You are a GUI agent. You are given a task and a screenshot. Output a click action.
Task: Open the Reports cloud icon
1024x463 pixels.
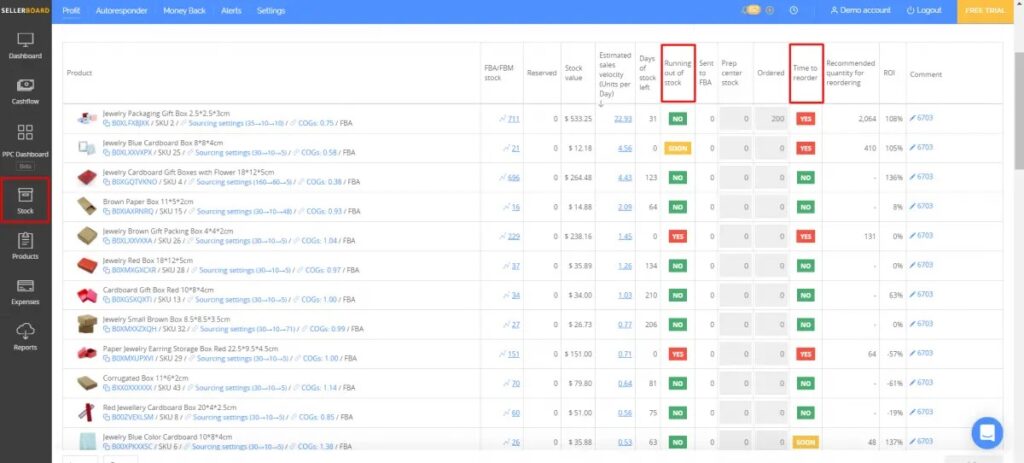[26, 336]
